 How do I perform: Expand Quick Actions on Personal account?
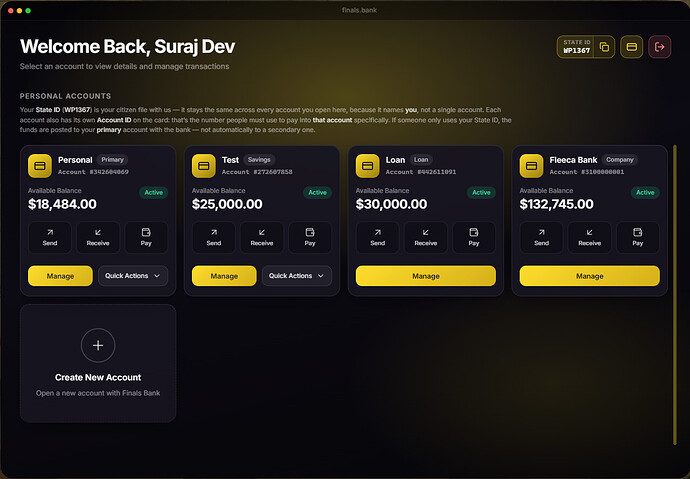[x=133, y=276]
